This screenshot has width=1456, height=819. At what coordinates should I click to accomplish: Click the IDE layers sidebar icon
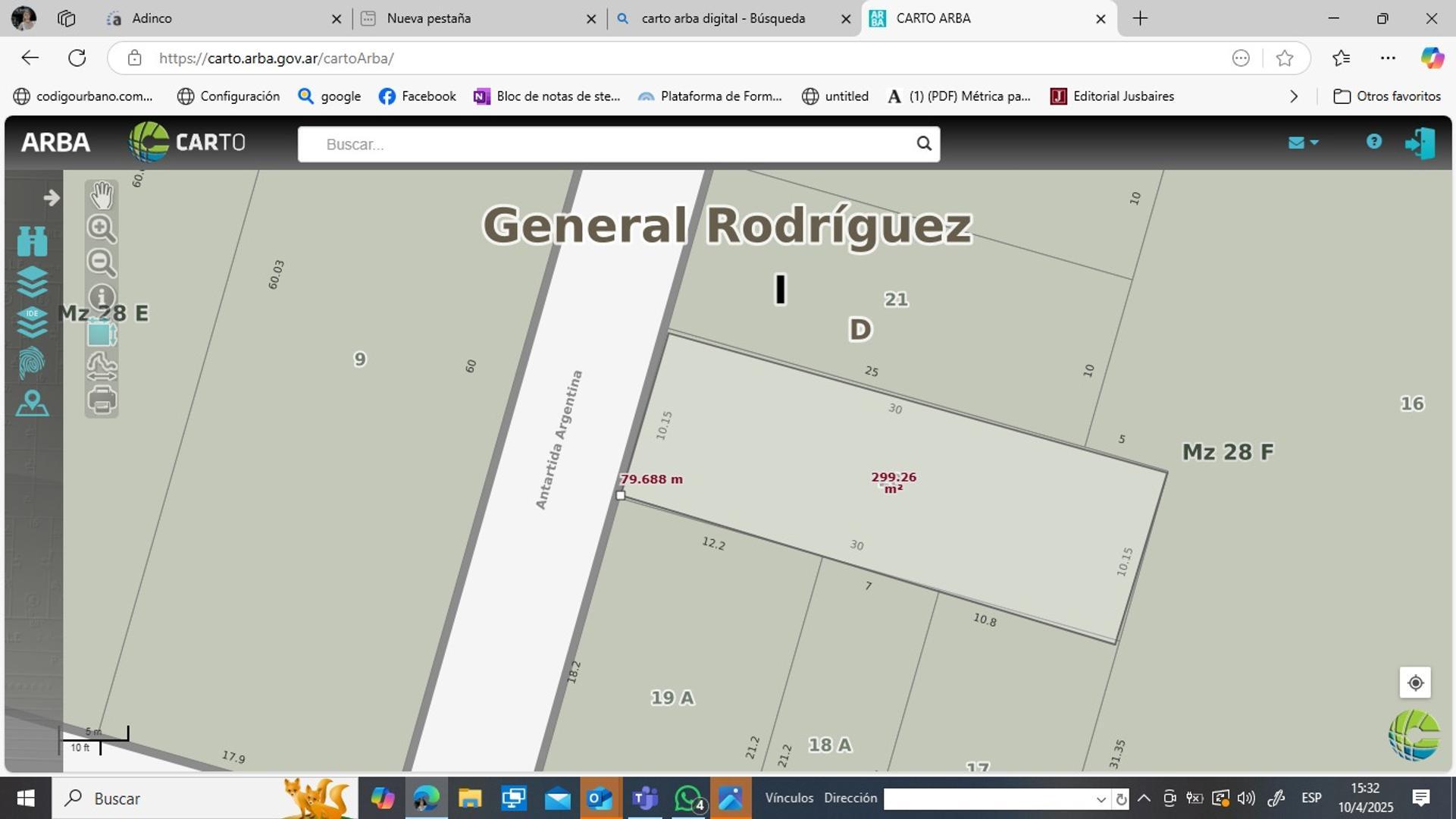click(32, 322)
